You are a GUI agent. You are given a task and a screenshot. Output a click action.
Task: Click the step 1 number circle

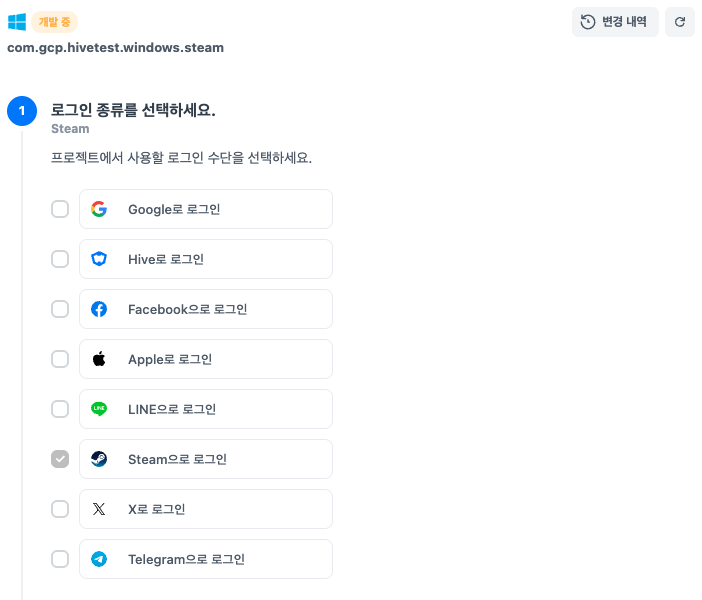22,111
